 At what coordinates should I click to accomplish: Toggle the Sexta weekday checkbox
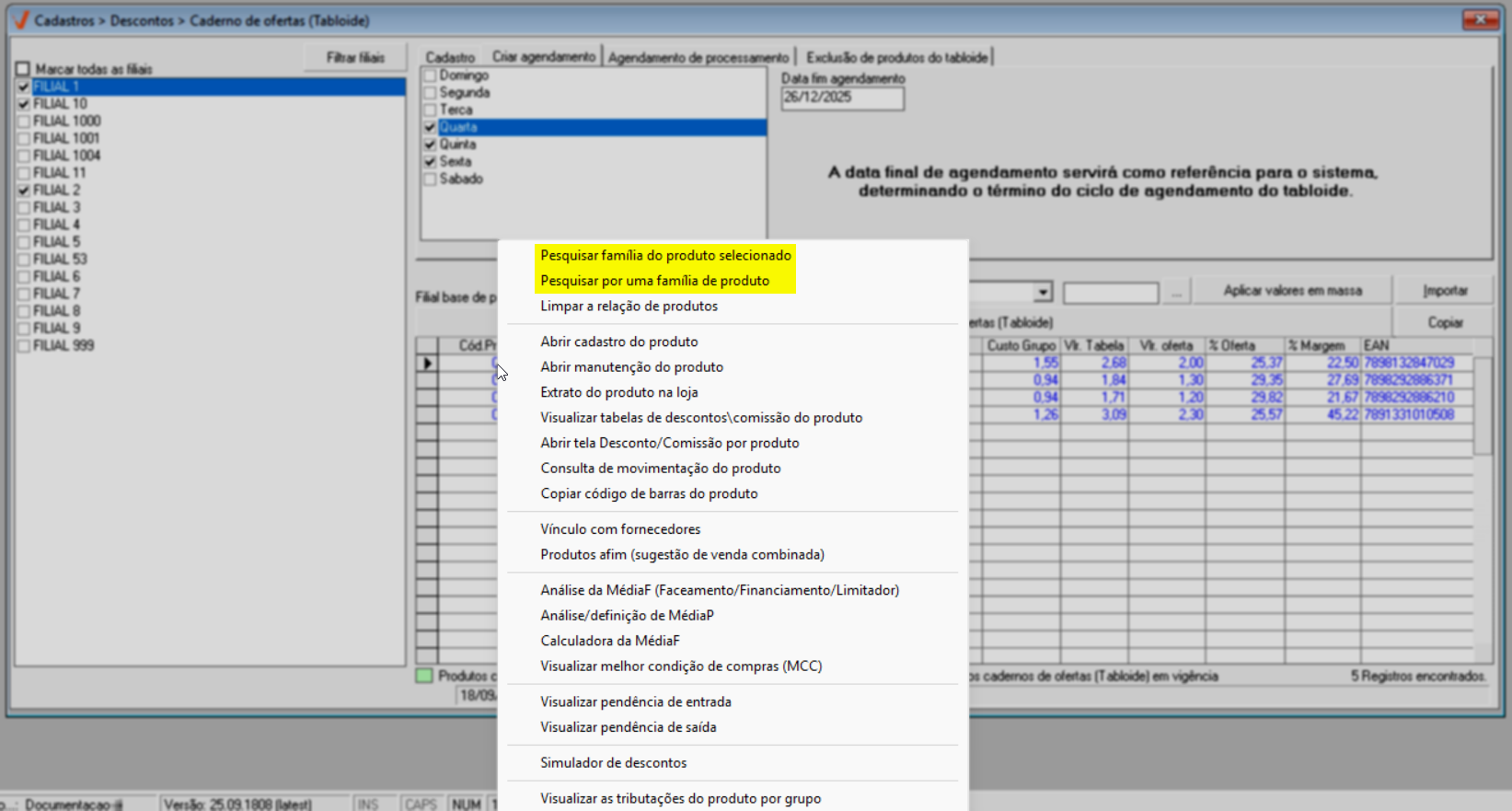(430, 162)
